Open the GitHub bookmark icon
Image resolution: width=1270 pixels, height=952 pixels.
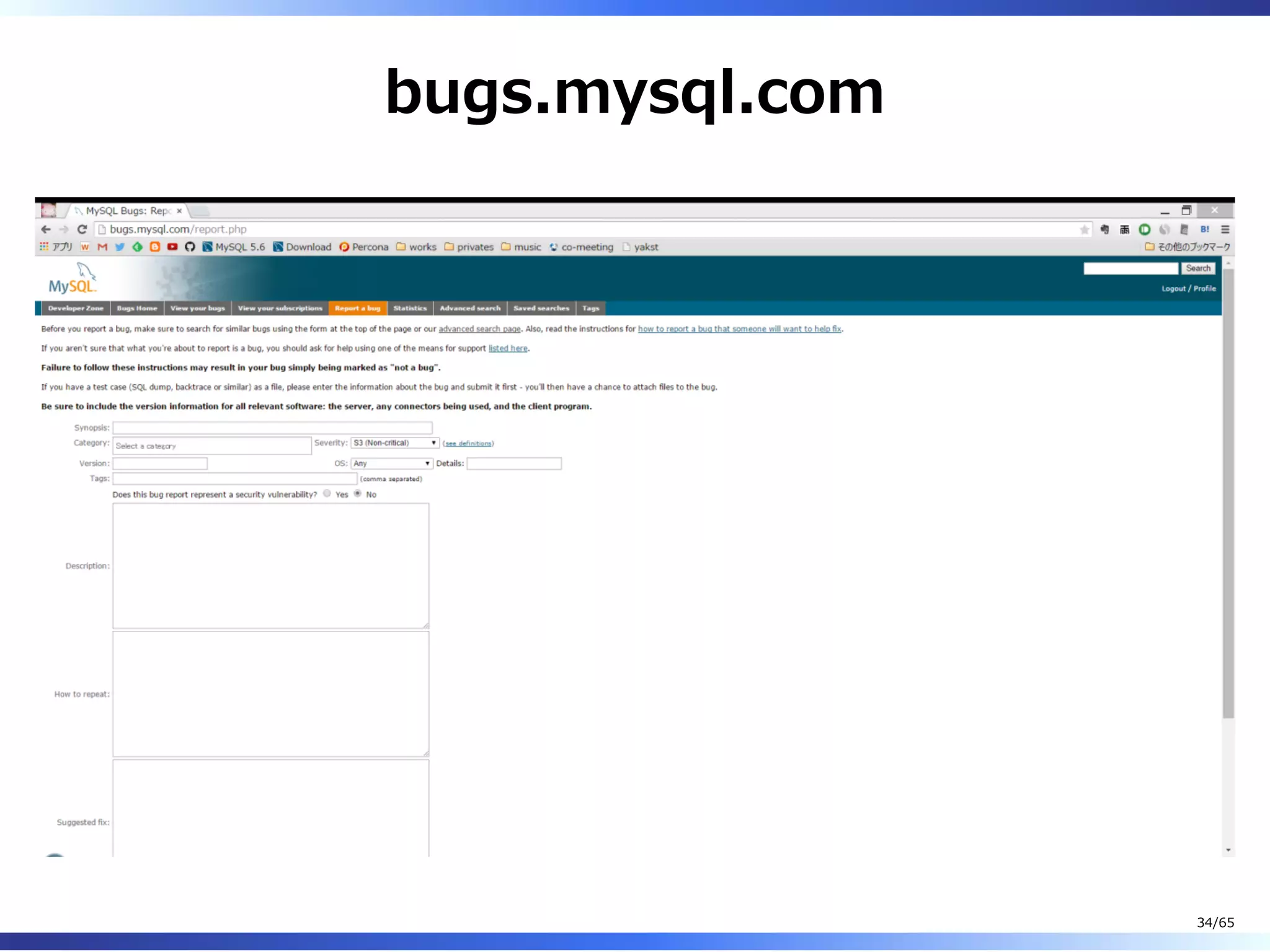coord(190,247)
